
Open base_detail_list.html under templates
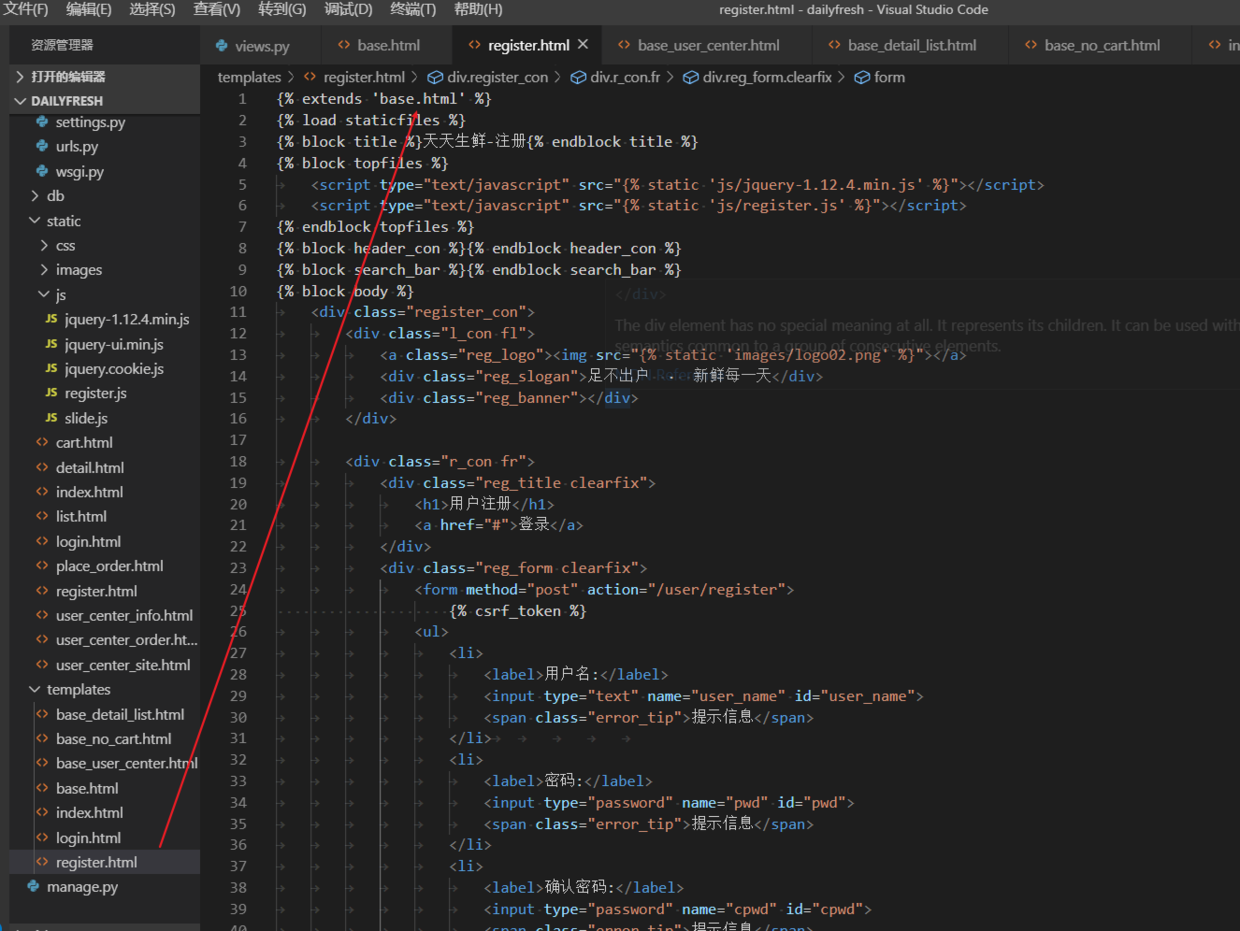coord(104,714)
